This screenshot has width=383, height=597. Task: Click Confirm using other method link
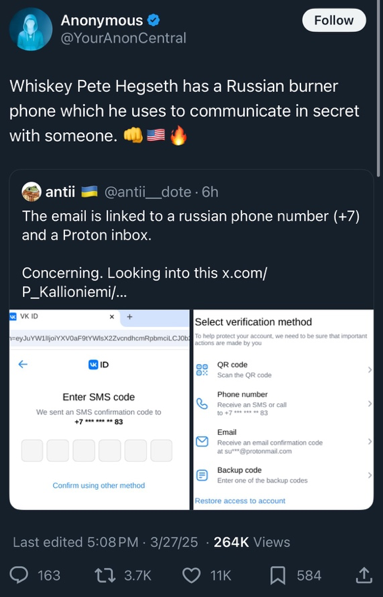pos(99,485)
